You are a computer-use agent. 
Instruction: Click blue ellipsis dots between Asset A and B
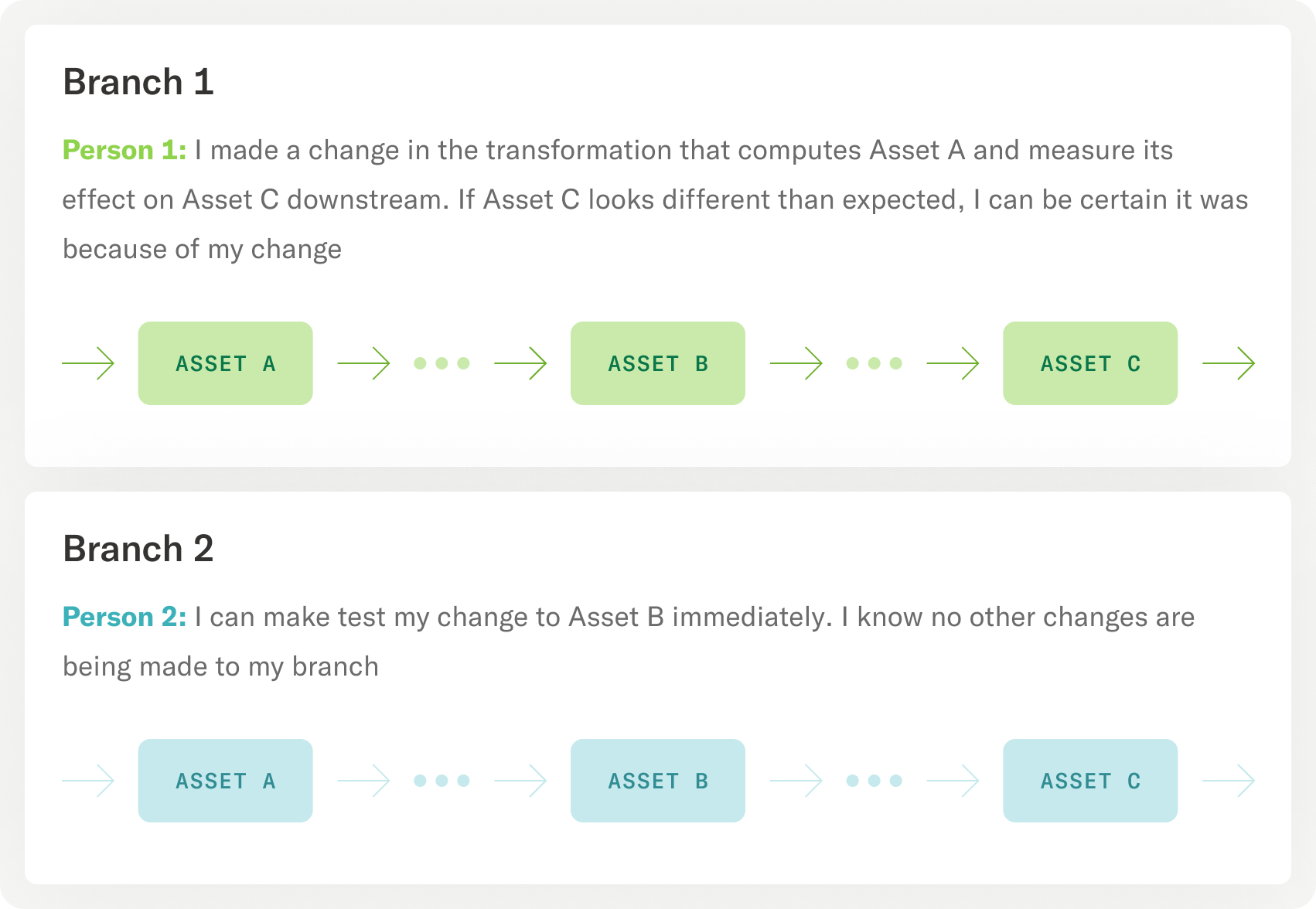[x=442, y=781]
